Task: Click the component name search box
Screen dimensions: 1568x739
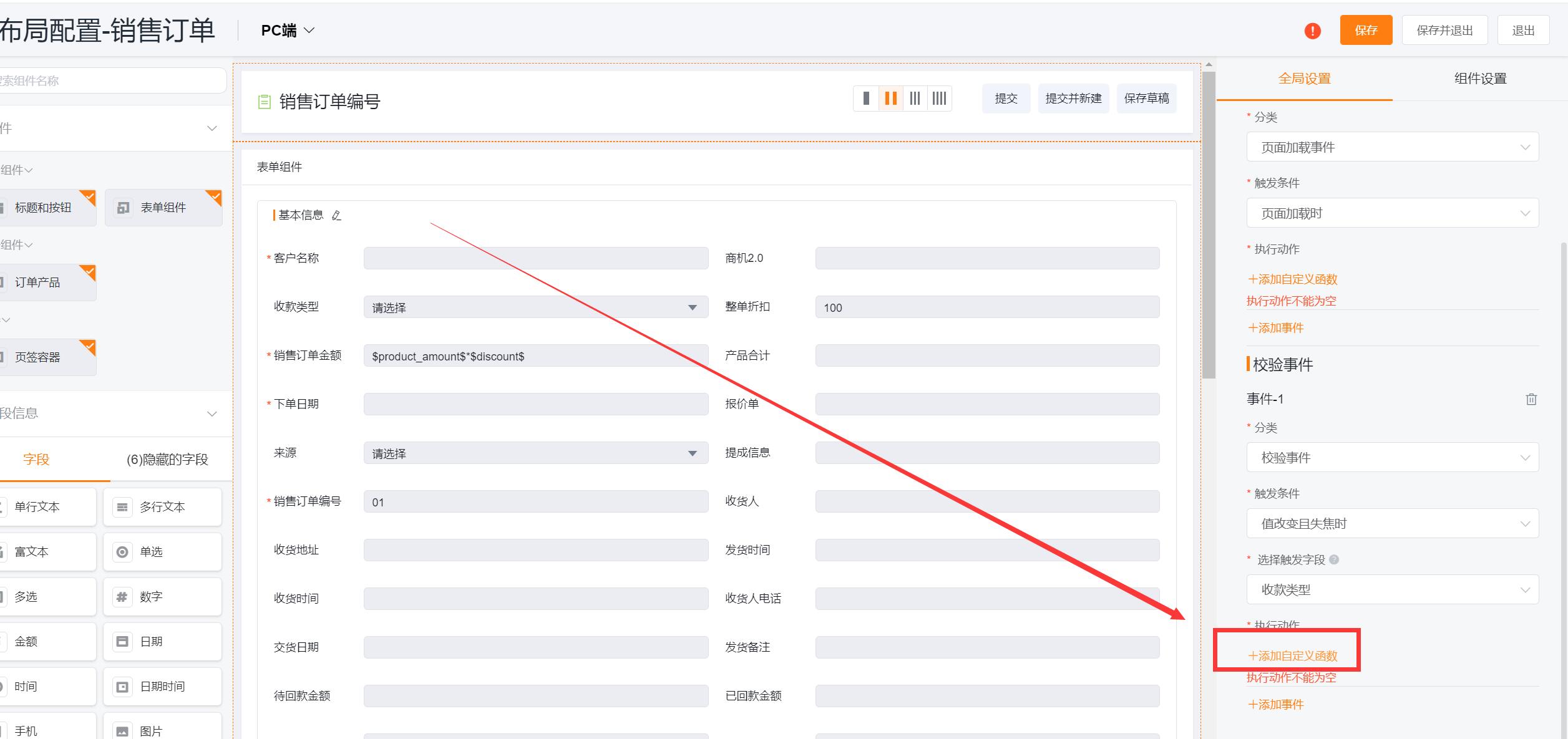Action: [112, 80]
